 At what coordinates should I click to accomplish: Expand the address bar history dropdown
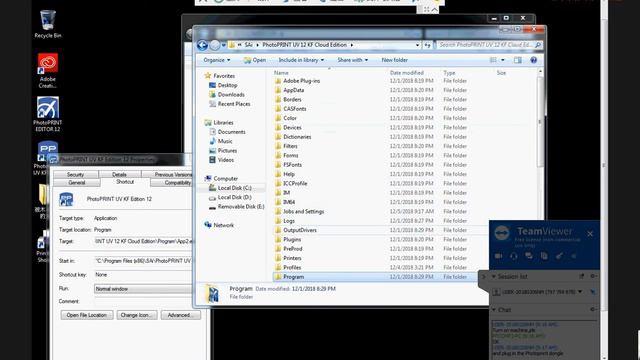click(x=417, y=45)
